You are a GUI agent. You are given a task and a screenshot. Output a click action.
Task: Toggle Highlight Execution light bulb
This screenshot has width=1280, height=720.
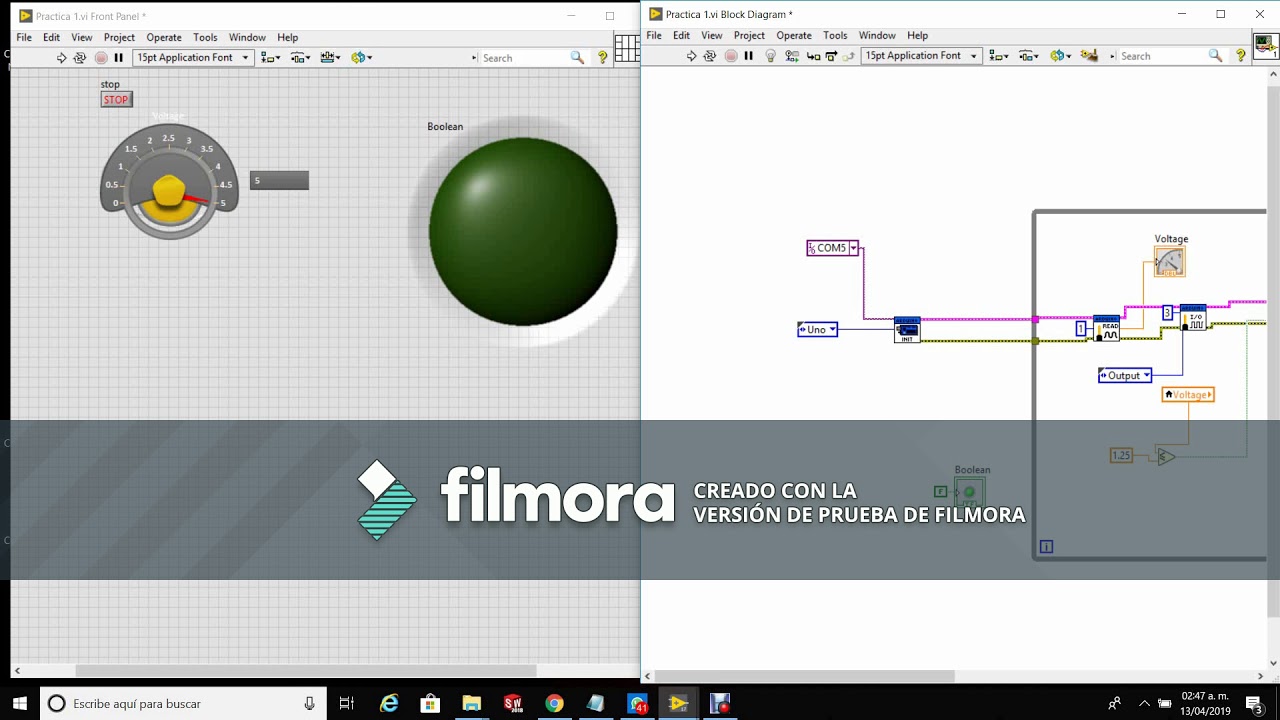tap(770, 56)
